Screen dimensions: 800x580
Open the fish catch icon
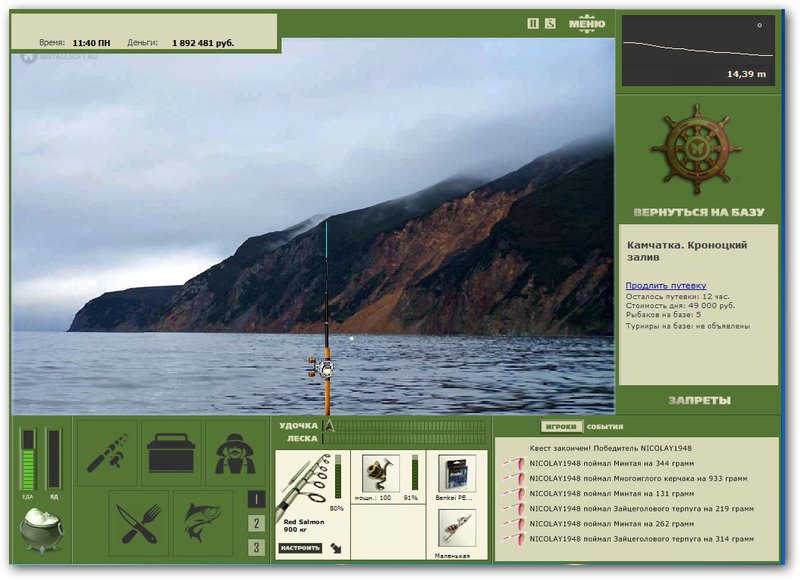click(x=203, y=523)
